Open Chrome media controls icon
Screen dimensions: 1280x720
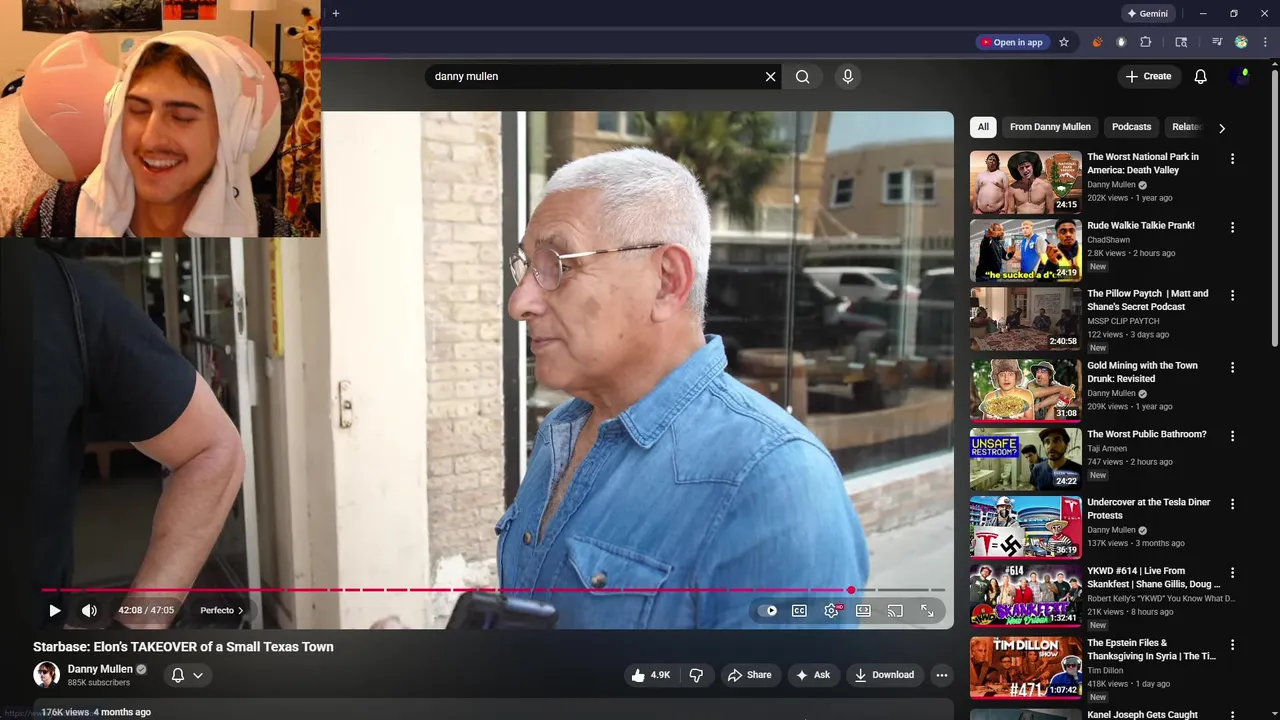(x=1217, y=42)
